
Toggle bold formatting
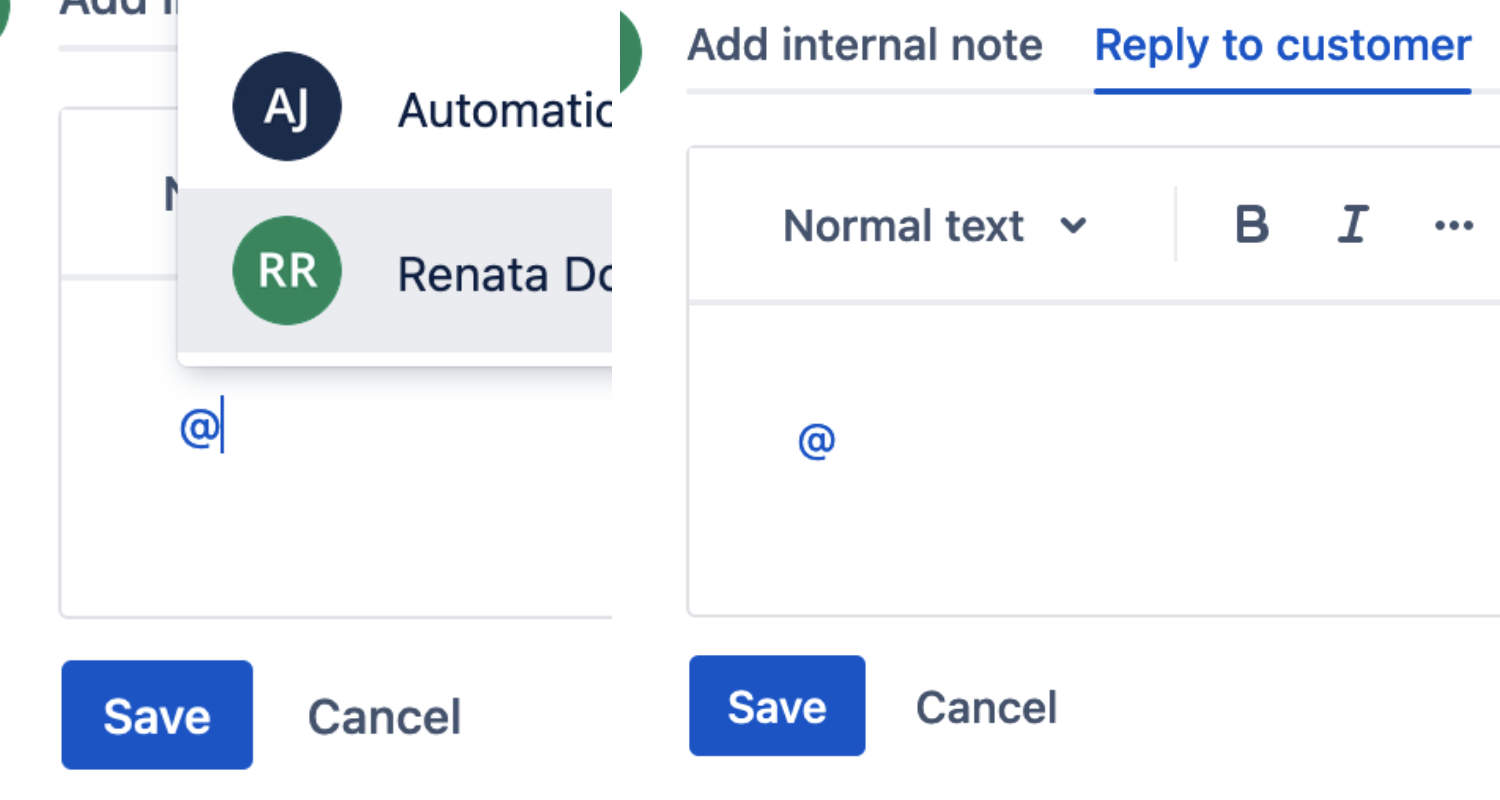[1252, 225]
